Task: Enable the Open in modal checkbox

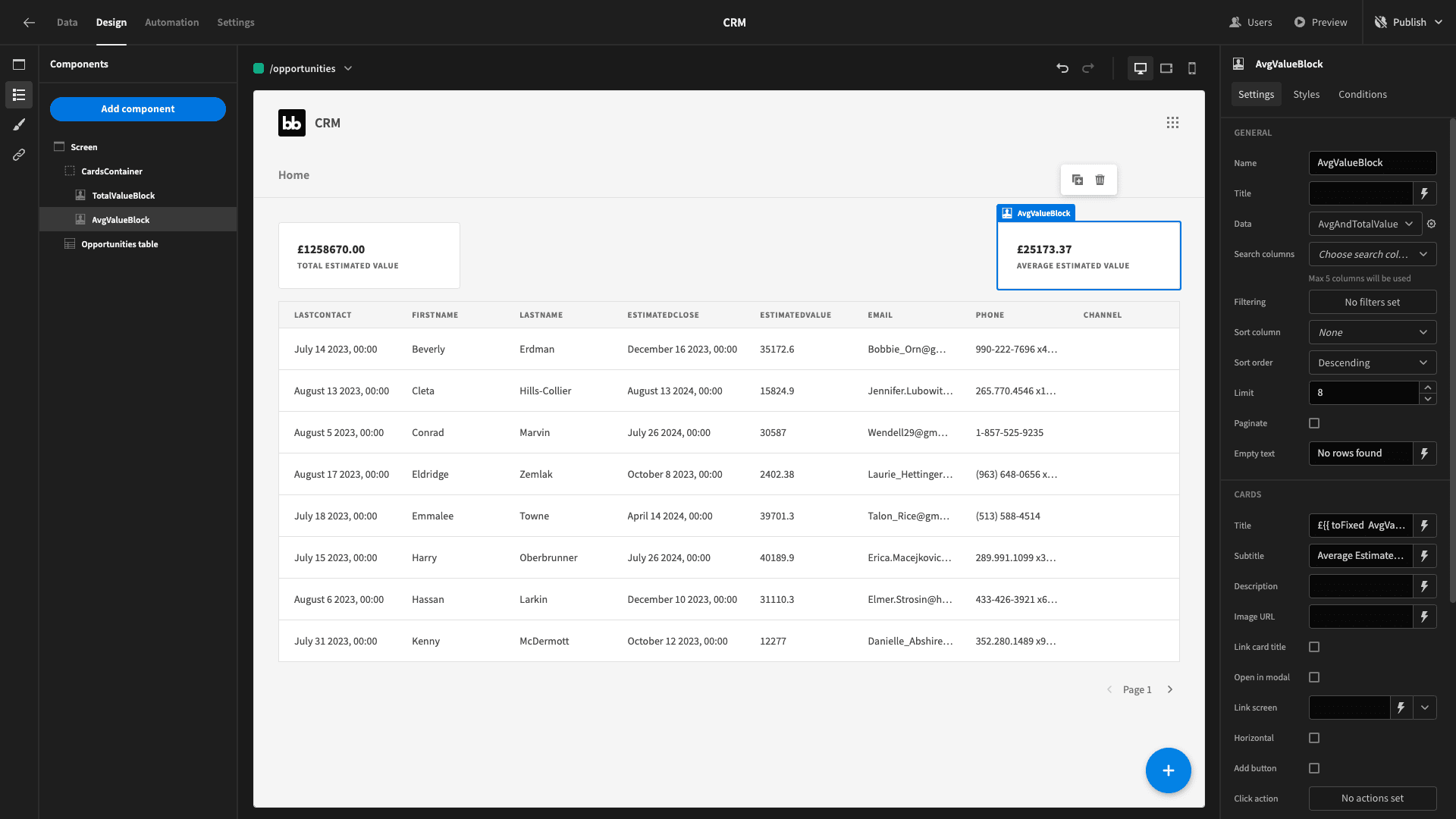Action: click(x=1314, y=677)
